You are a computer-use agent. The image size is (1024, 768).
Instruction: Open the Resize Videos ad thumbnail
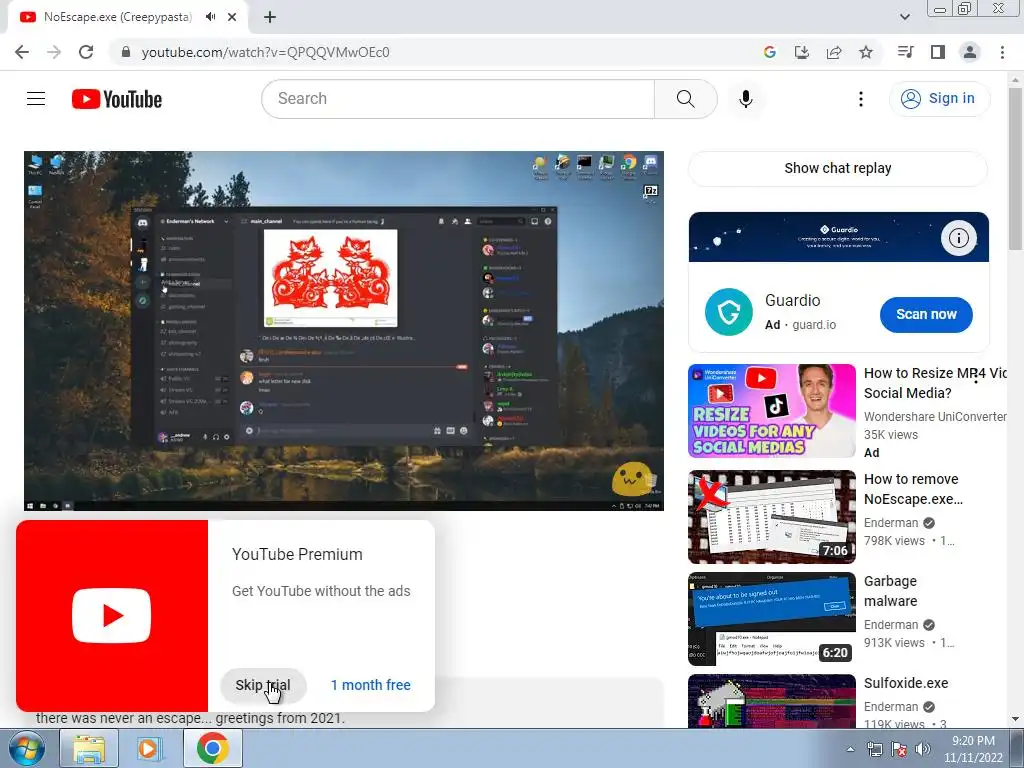click(772, 411)
